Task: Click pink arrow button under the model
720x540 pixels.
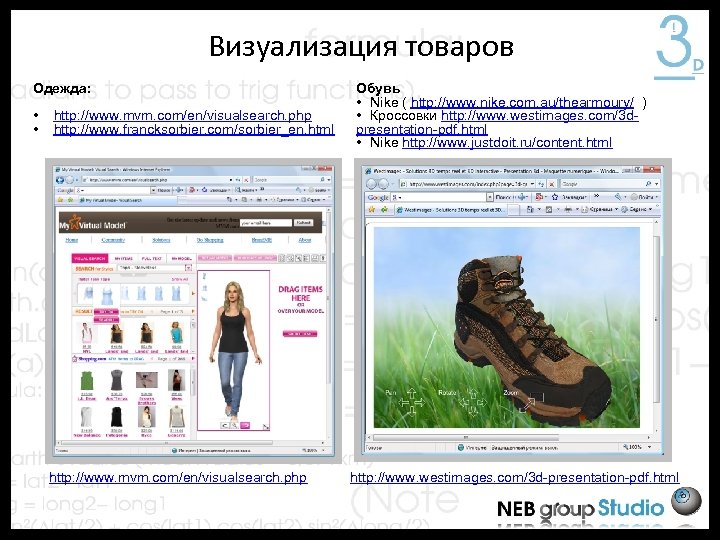Action: 245,425
